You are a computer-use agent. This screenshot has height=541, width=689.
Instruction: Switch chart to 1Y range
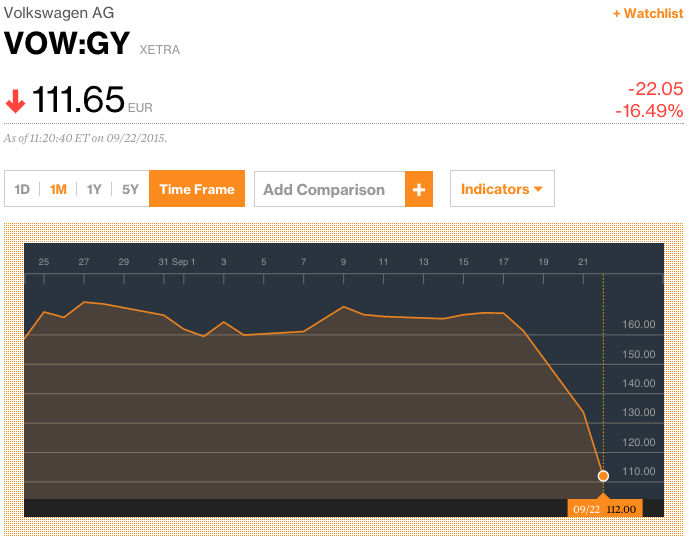pyautogui.click(x=94, y=189)
